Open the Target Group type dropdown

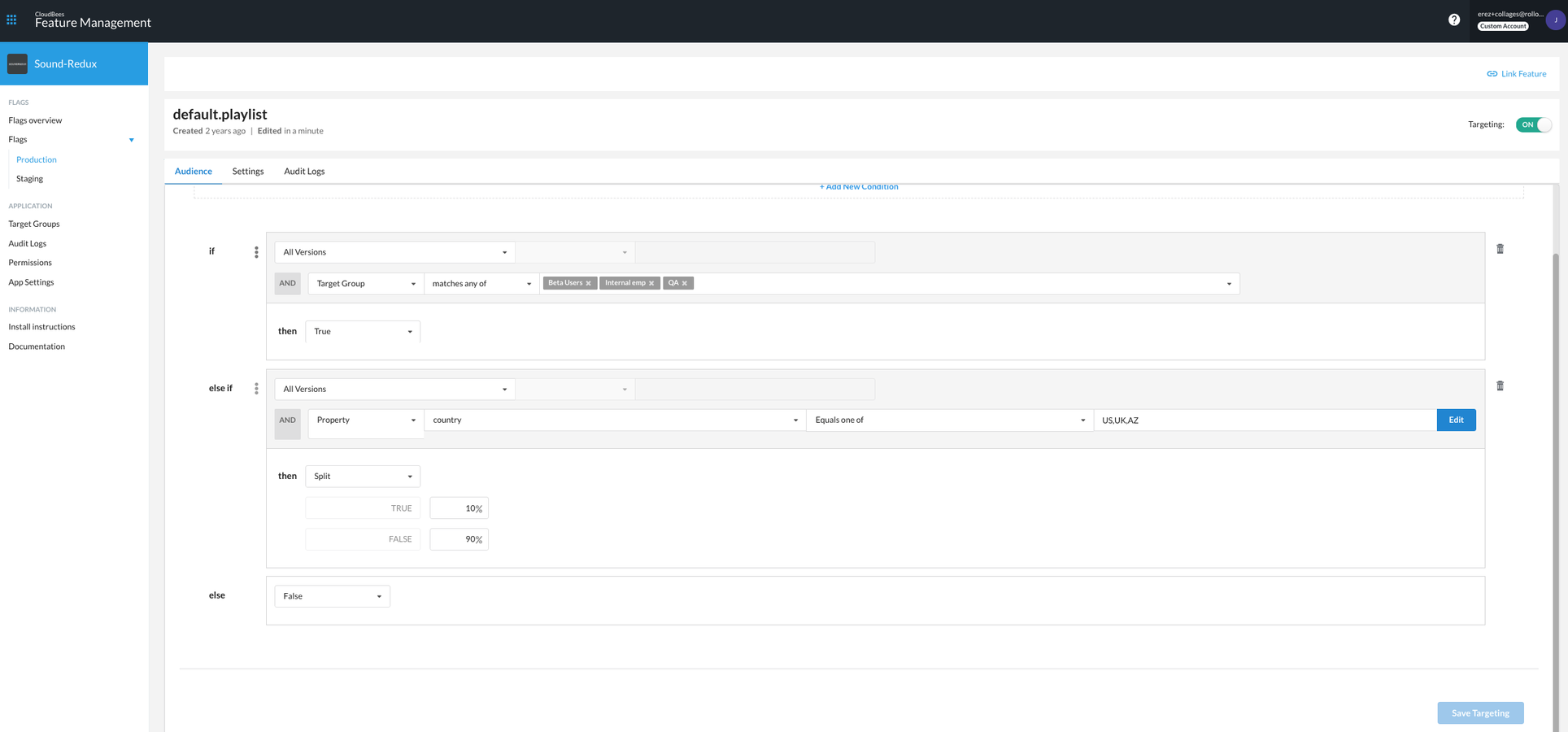[366, 284]
